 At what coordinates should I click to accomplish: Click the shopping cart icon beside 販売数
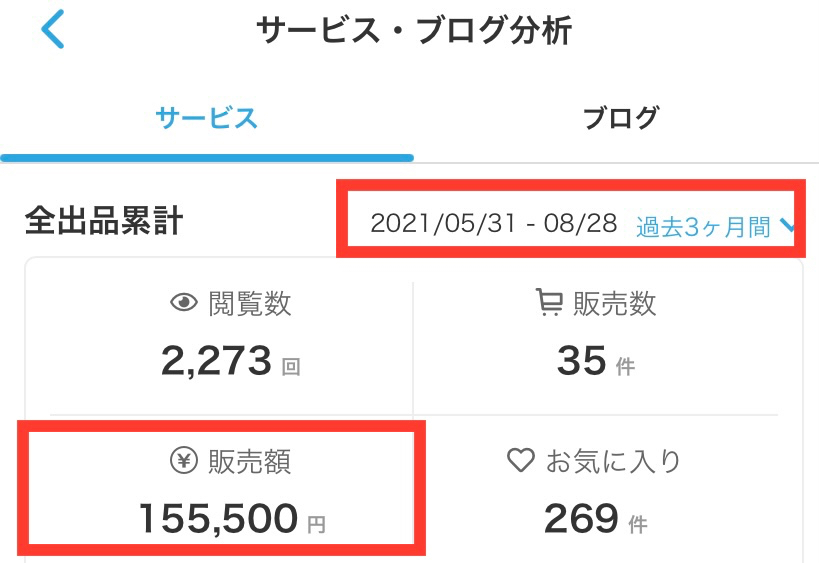pyautogui.click(x=549, y=303)
